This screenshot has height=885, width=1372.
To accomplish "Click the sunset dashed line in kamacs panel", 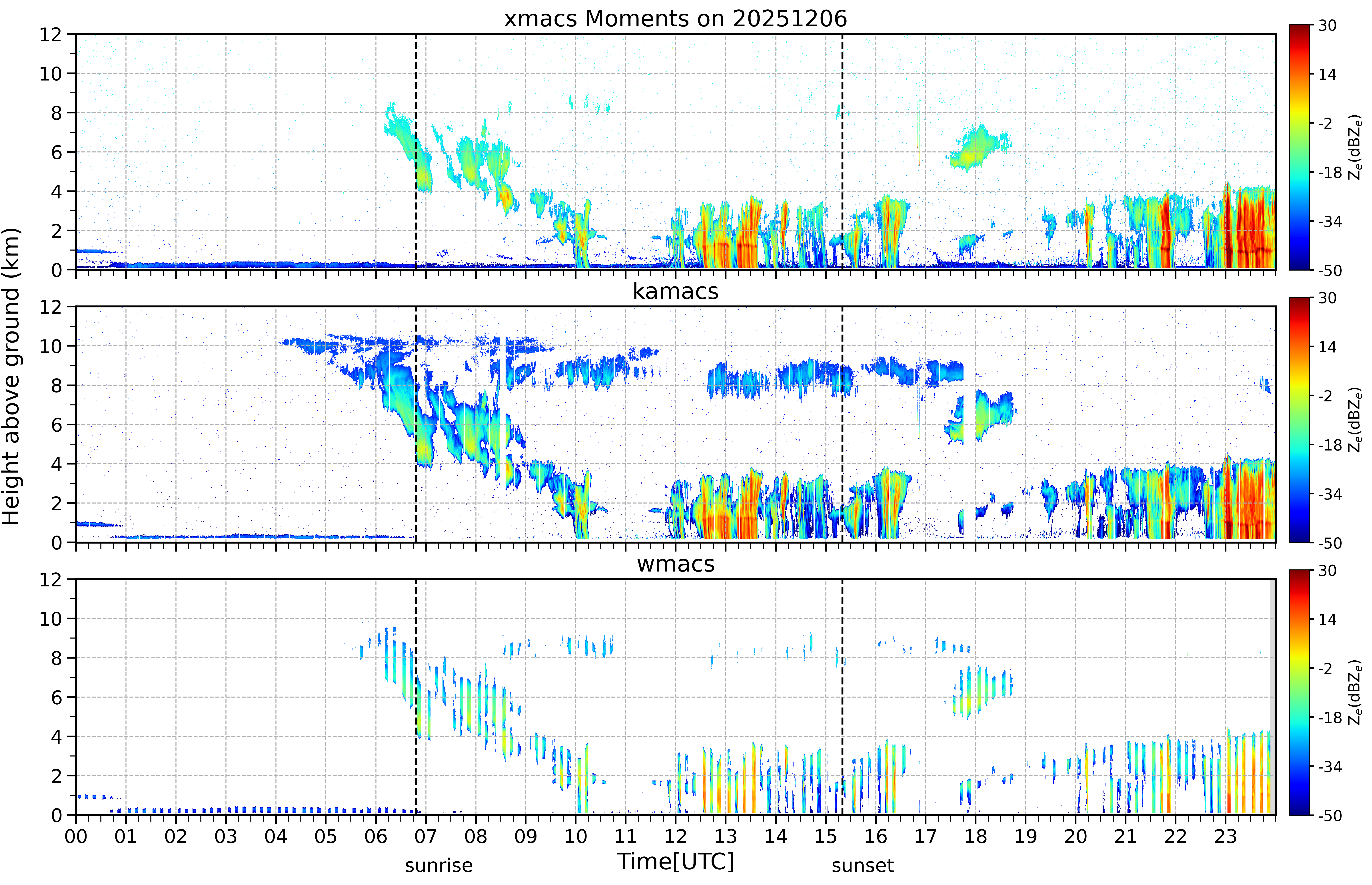I will pos(843,424).
